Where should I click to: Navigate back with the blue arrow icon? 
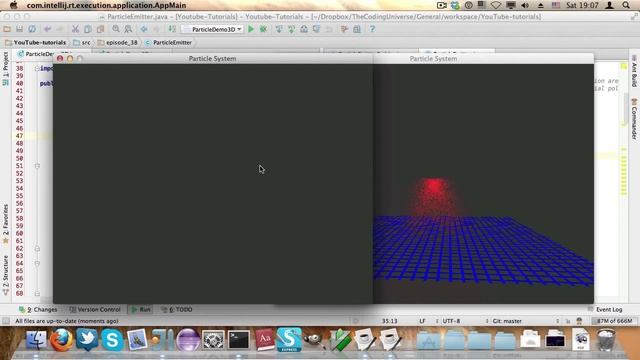click(144, 29)
